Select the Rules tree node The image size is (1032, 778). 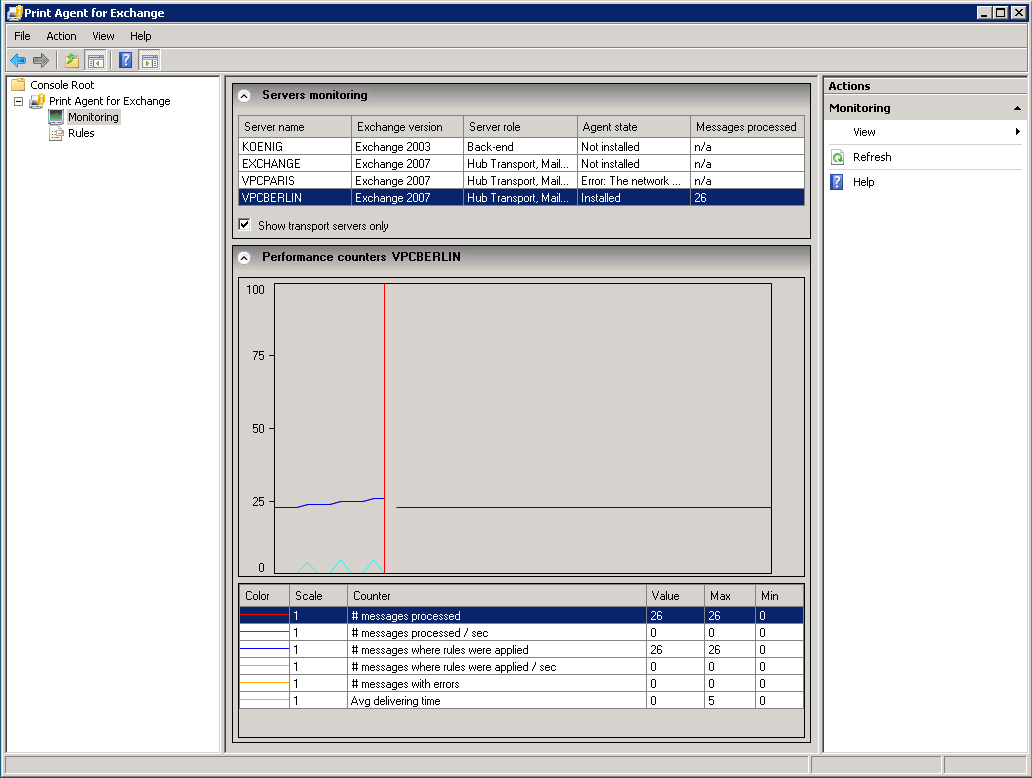(x=81, y=133)
